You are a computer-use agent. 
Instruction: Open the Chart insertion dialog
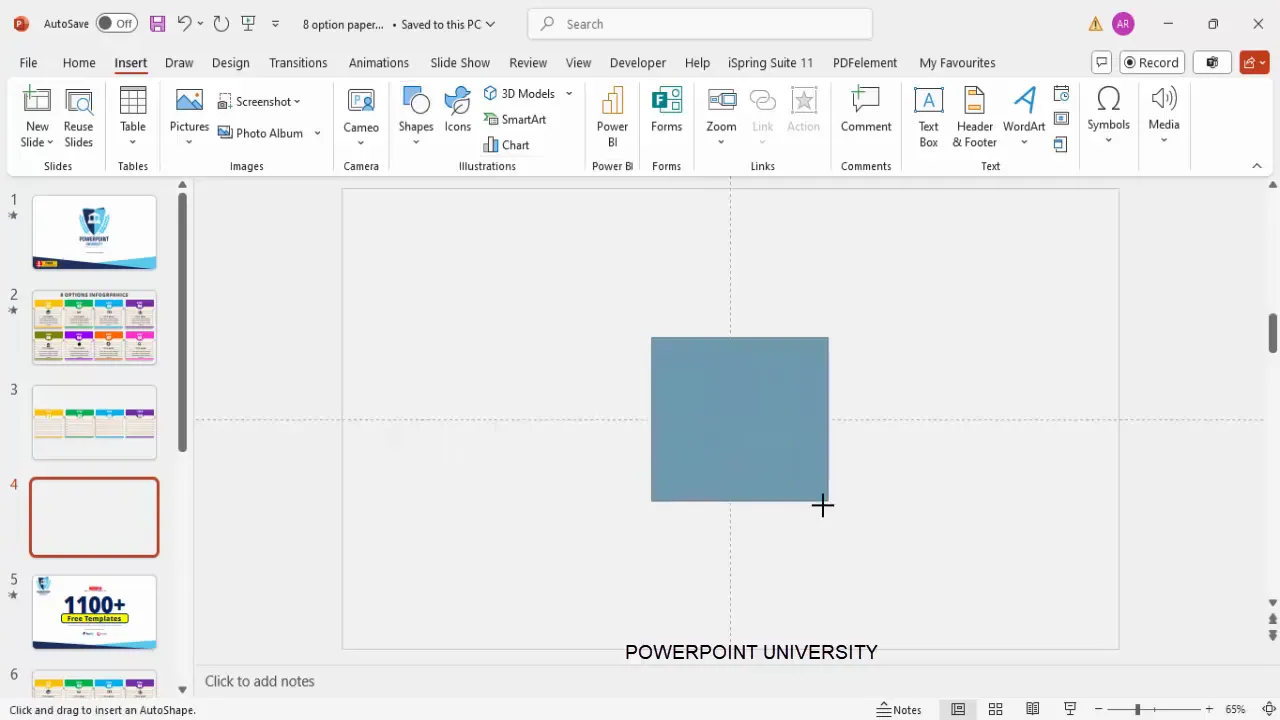tap(514, 145)
